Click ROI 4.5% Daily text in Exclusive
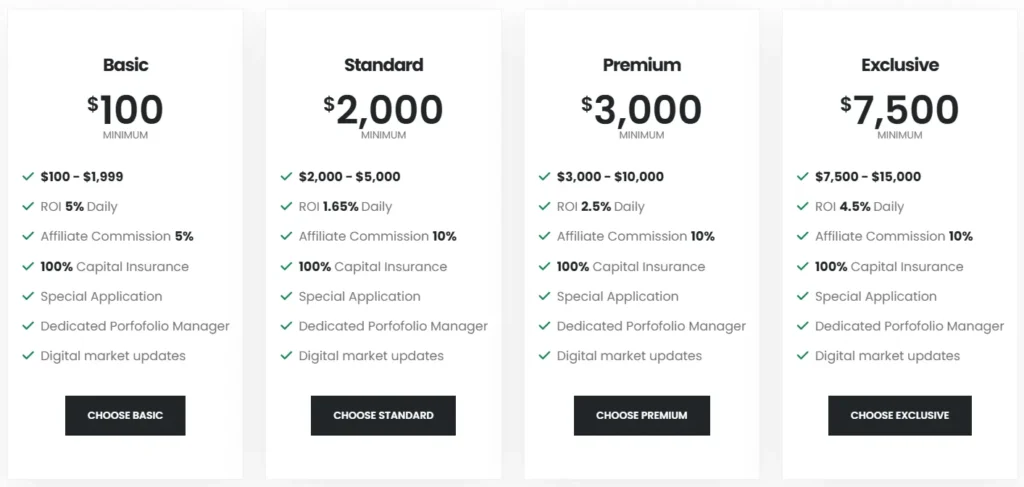1024x487 pixels. click(859, 207)
